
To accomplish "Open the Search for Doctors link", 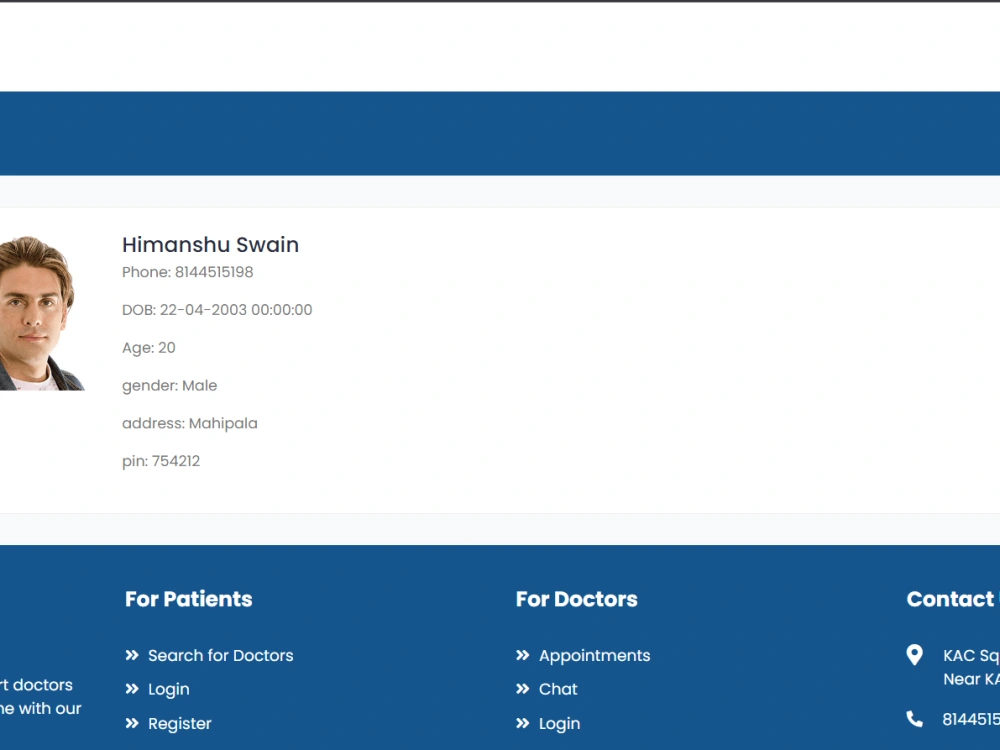I will click(x=221, y=655).
